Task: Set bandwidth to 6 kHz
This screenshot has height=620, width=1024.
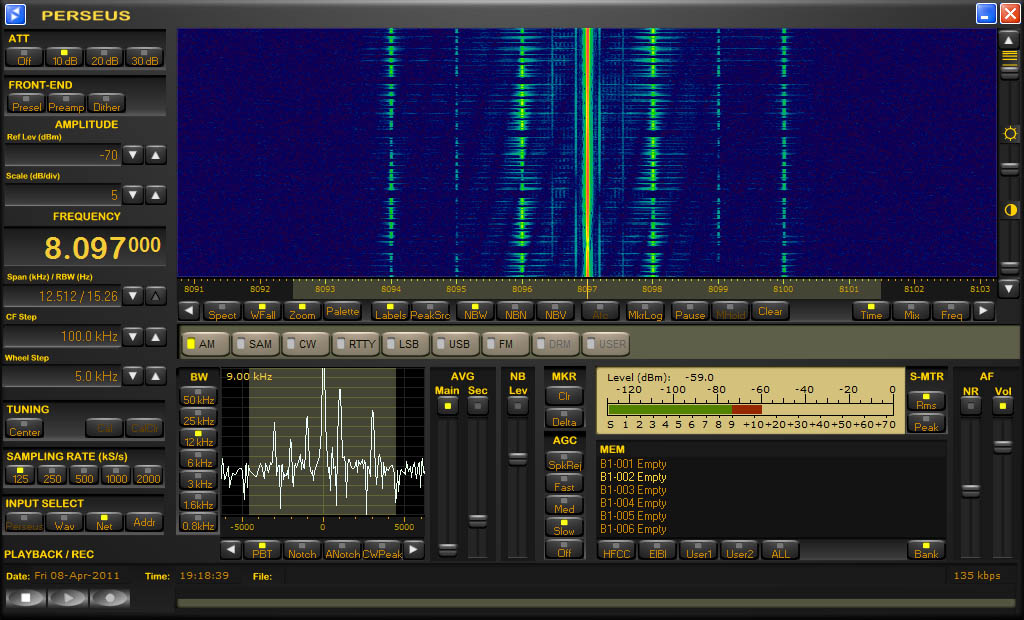Action: tap(199, 459)
